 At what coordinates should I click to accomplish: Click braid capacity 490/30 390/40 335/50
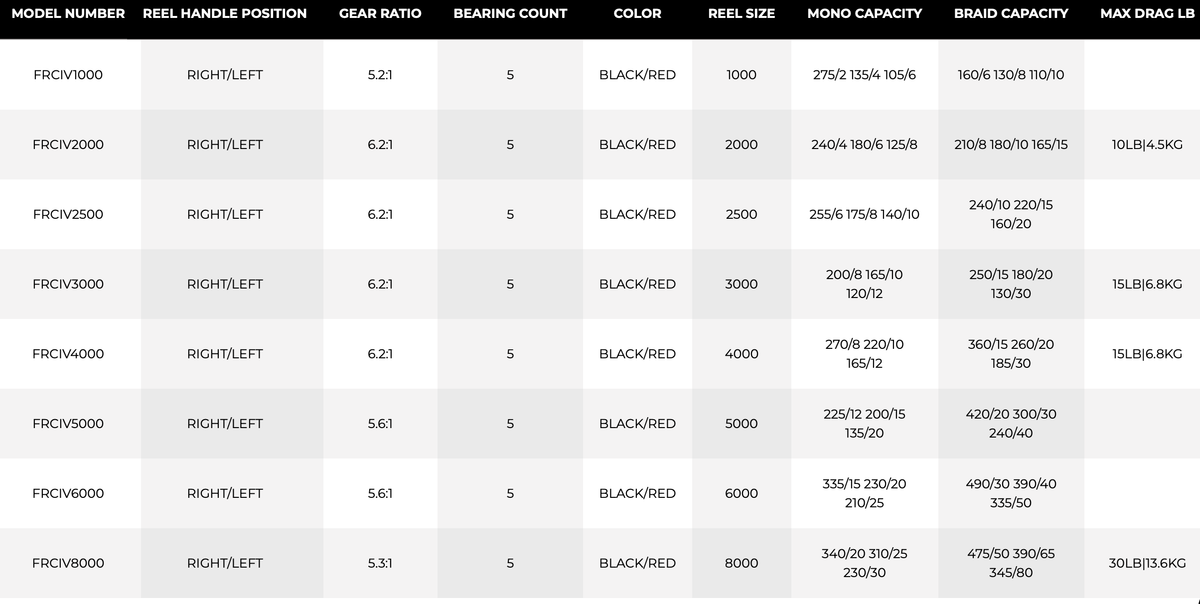coord(1011,493)
